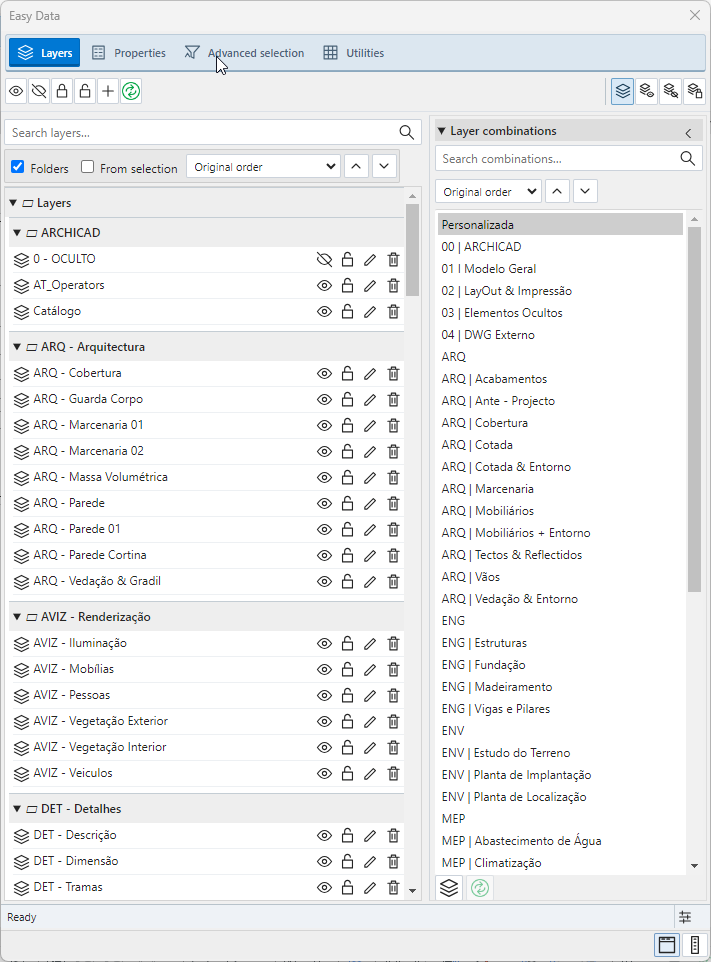This screenshot has width=711, height=962.
Task: Switch to the Utilities tab
Action: pos(354,53)
